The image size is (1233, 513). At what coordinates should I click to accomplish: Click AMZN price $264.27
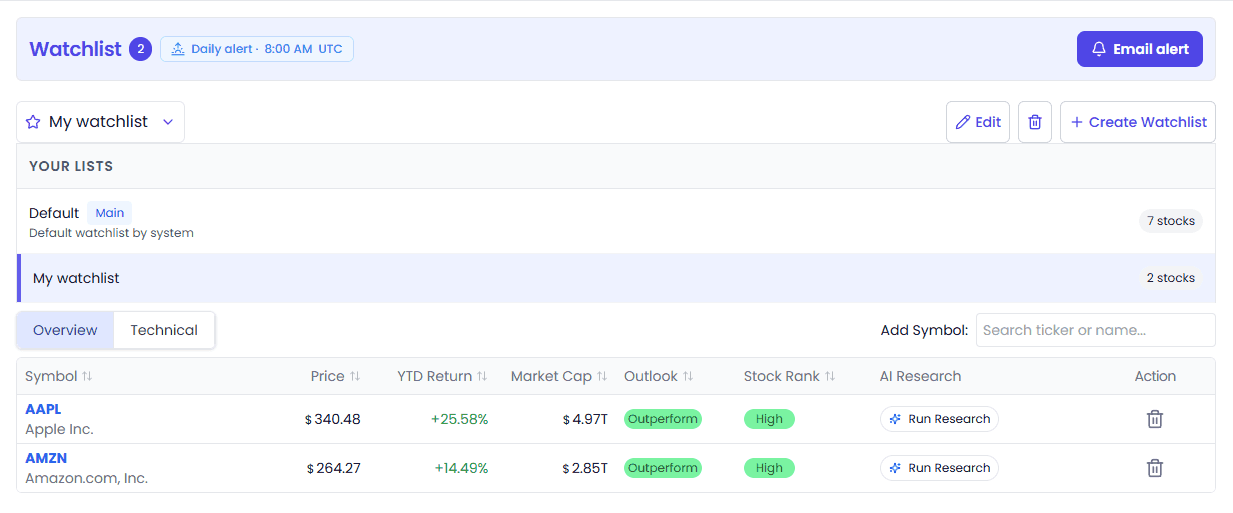point(333,468)
